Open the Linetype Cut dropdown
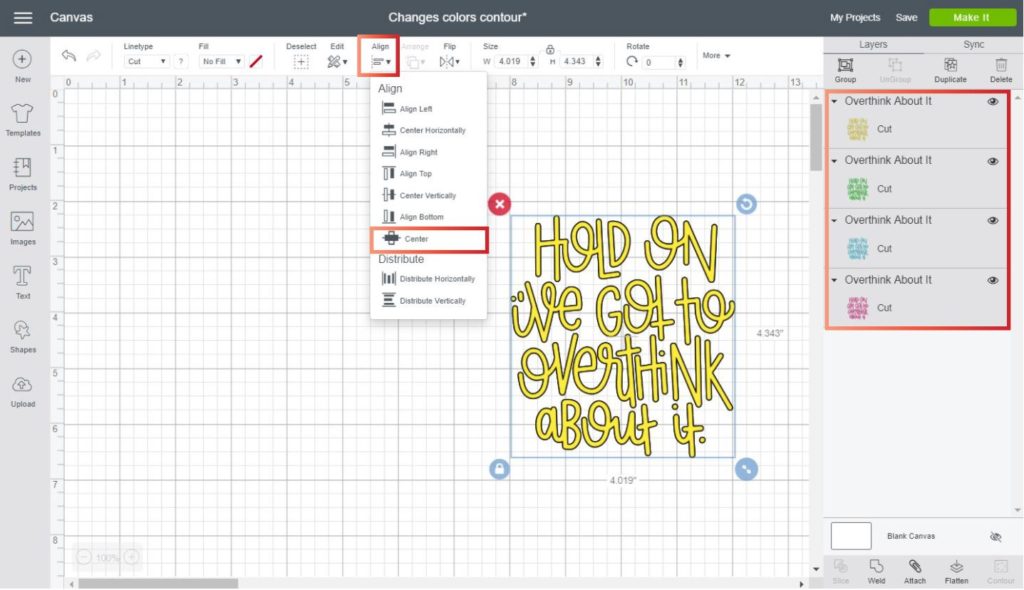This screenshot has width=1024, height=590. tap(147, 62)
